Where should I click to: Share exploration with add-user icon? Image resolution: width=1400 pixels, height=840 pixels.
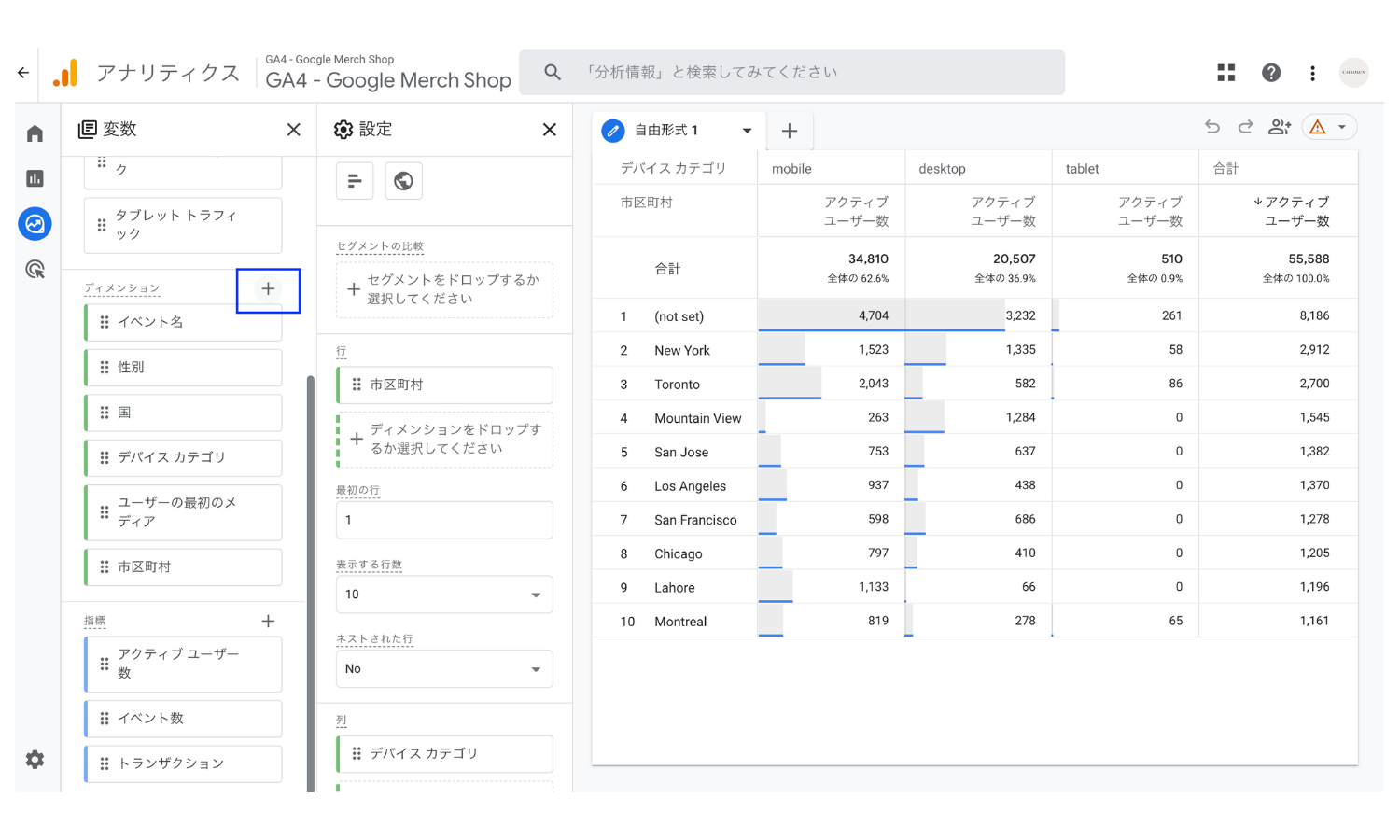[x=1280, y=127]
